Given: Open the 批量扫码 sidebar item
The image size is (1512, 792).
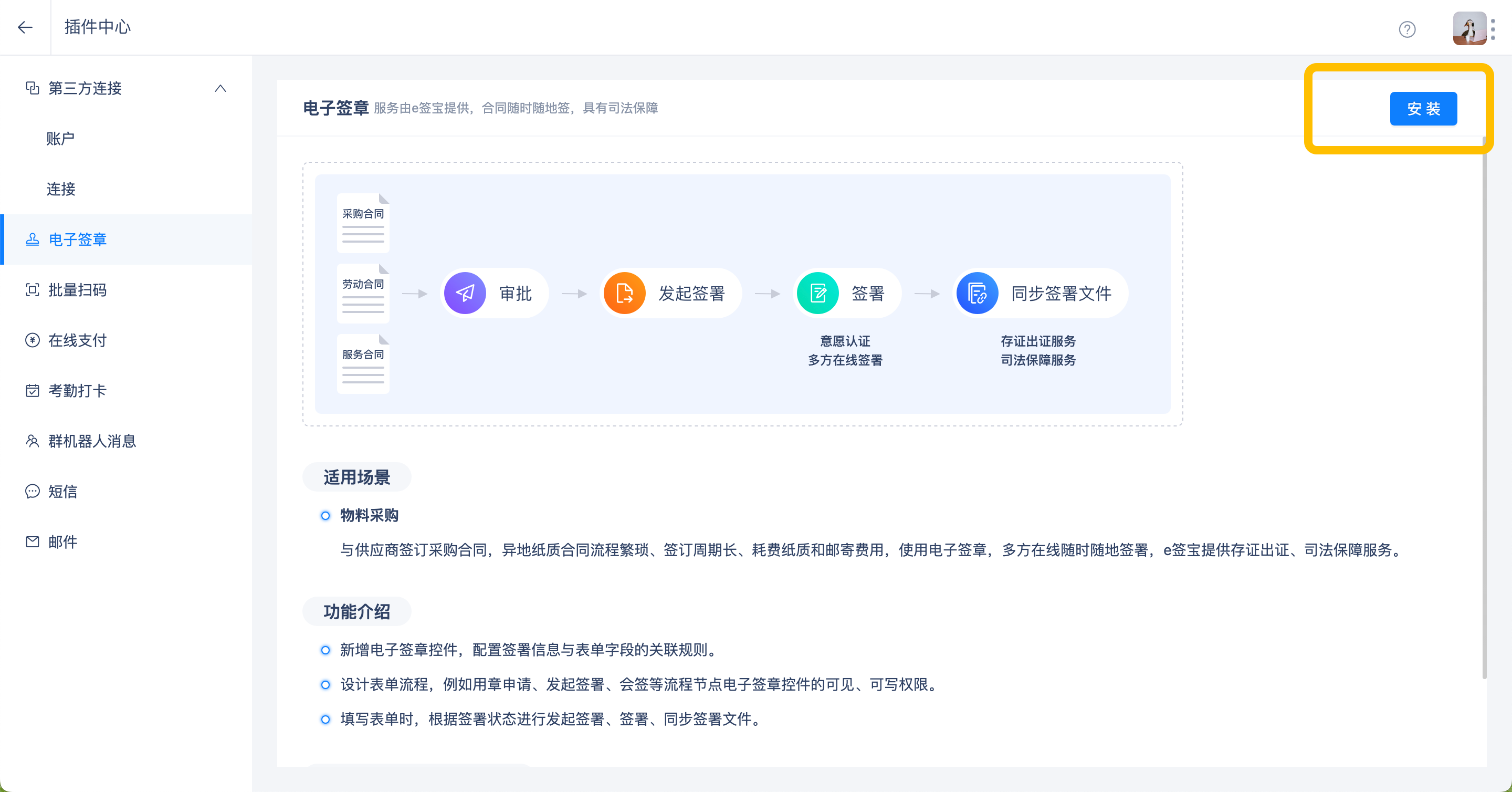Looking at the screenshot, I should [x=126, y=290].
